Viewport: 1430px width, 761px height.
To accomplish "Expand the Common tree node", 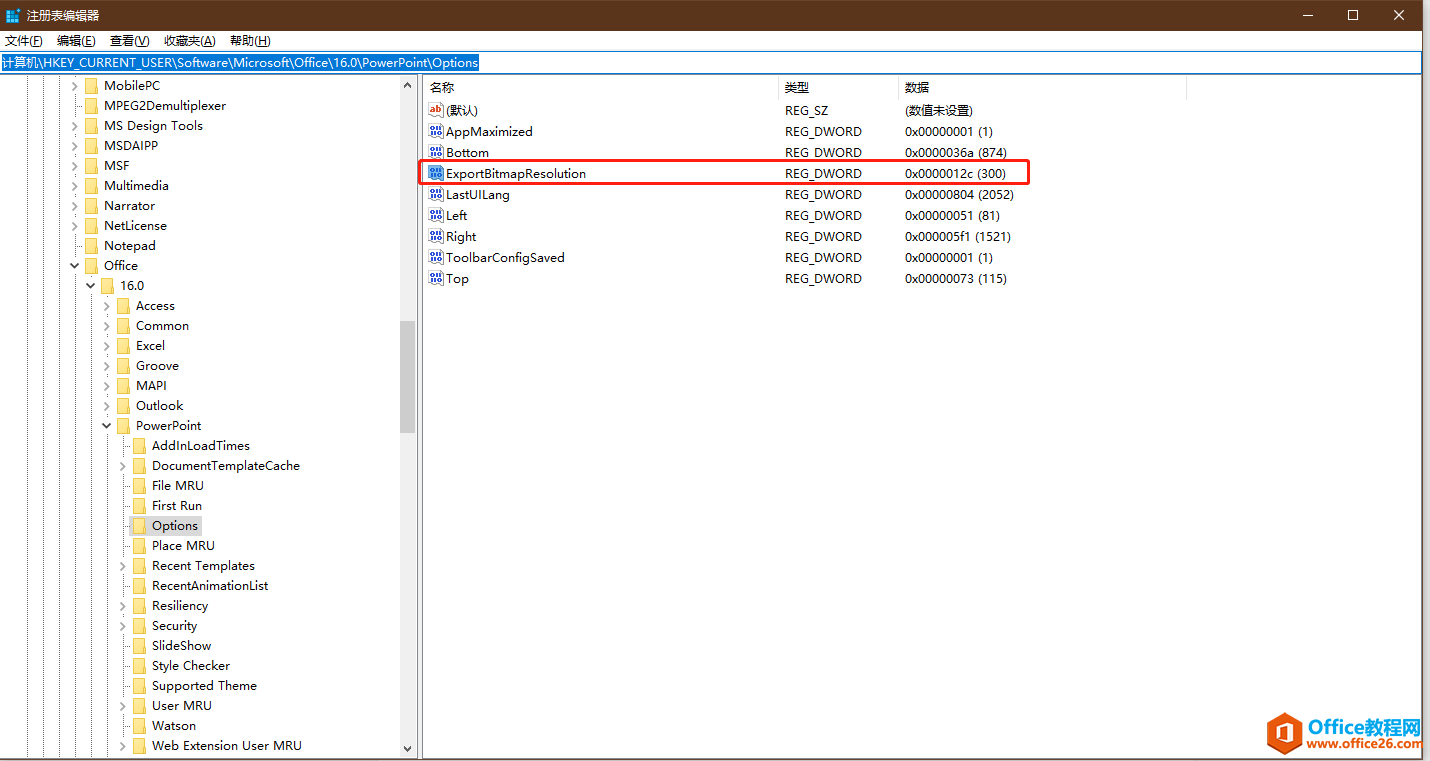I will point(107,325).
